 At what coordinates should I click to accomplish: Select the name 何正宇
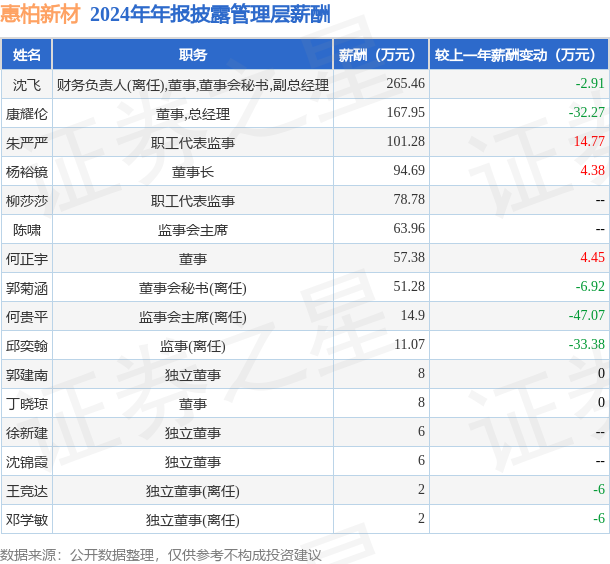[x=26, y=259]
